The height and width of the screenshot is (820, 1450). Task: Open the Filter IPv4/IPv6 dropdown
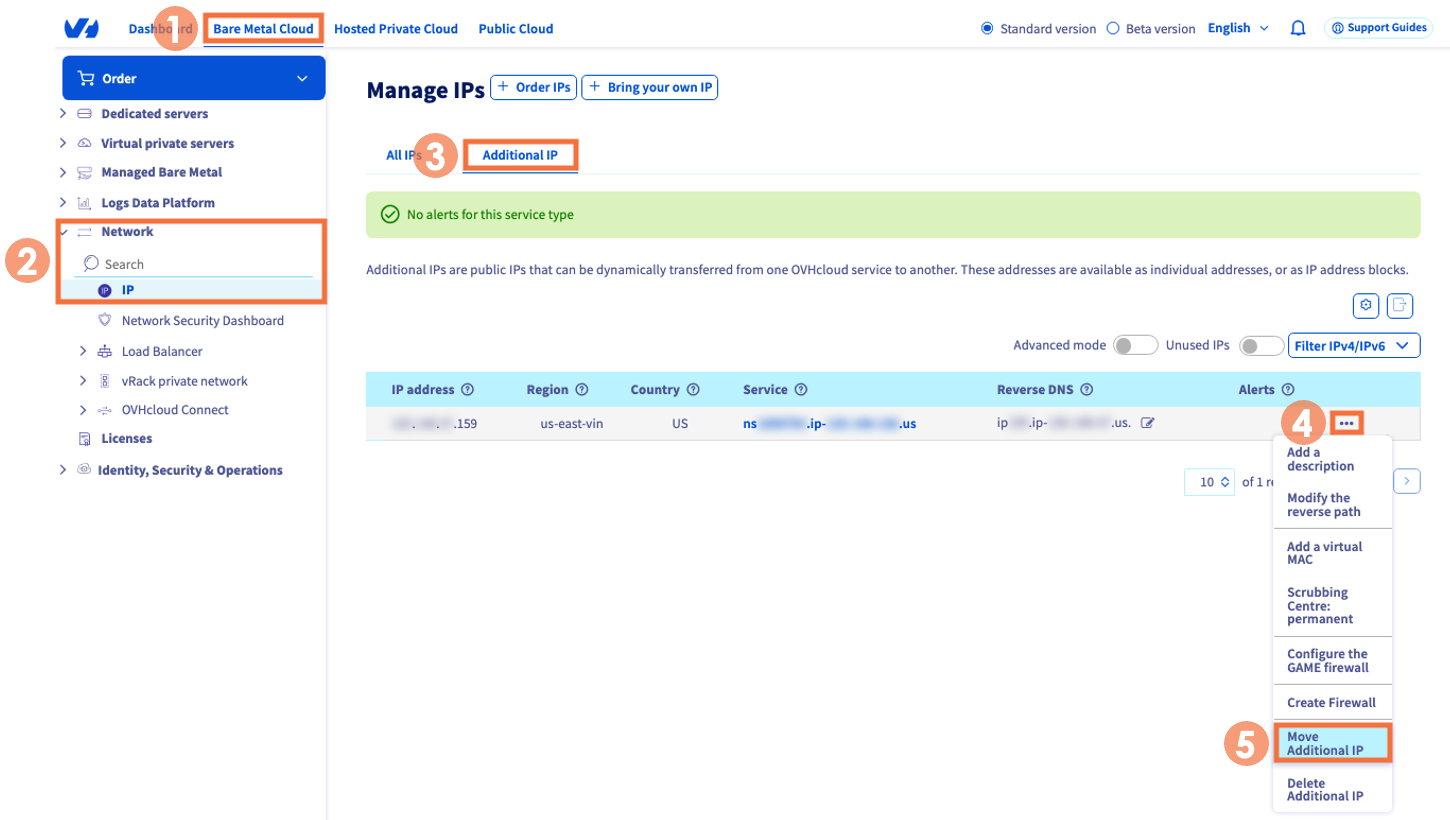point(1354,345)
